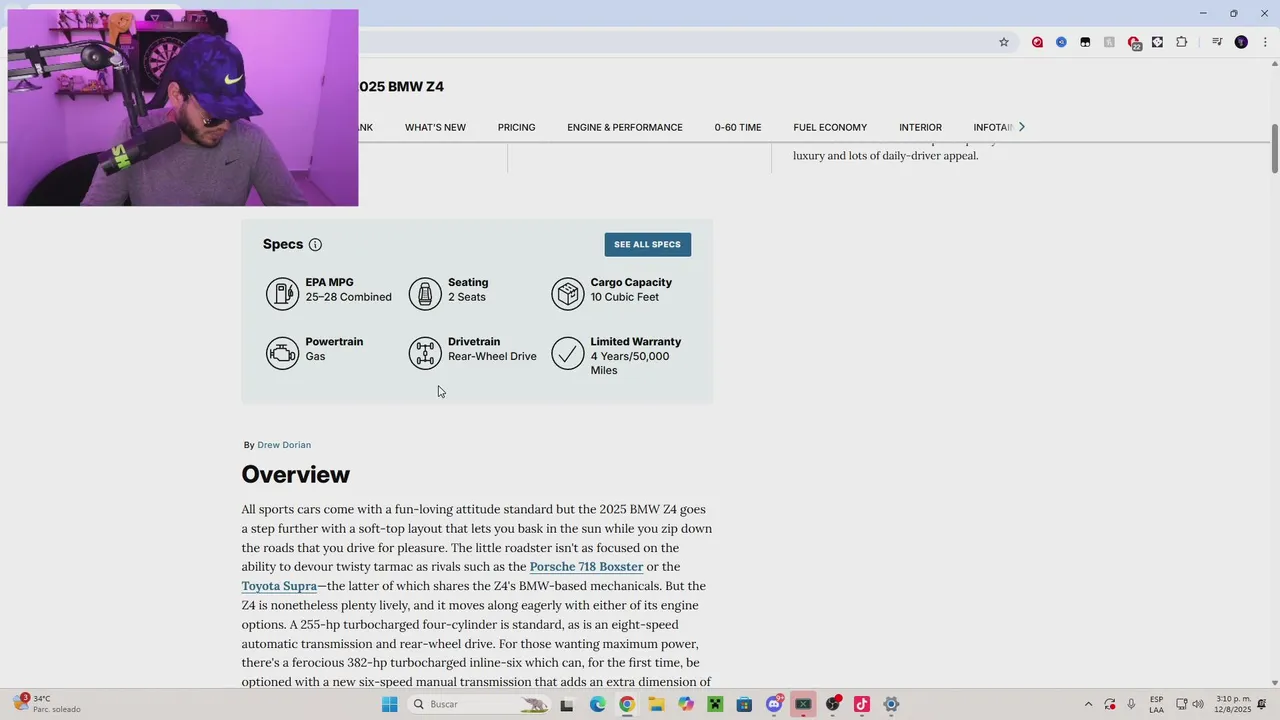
Task: Go to the Interior section
Action: click(920, 127)
